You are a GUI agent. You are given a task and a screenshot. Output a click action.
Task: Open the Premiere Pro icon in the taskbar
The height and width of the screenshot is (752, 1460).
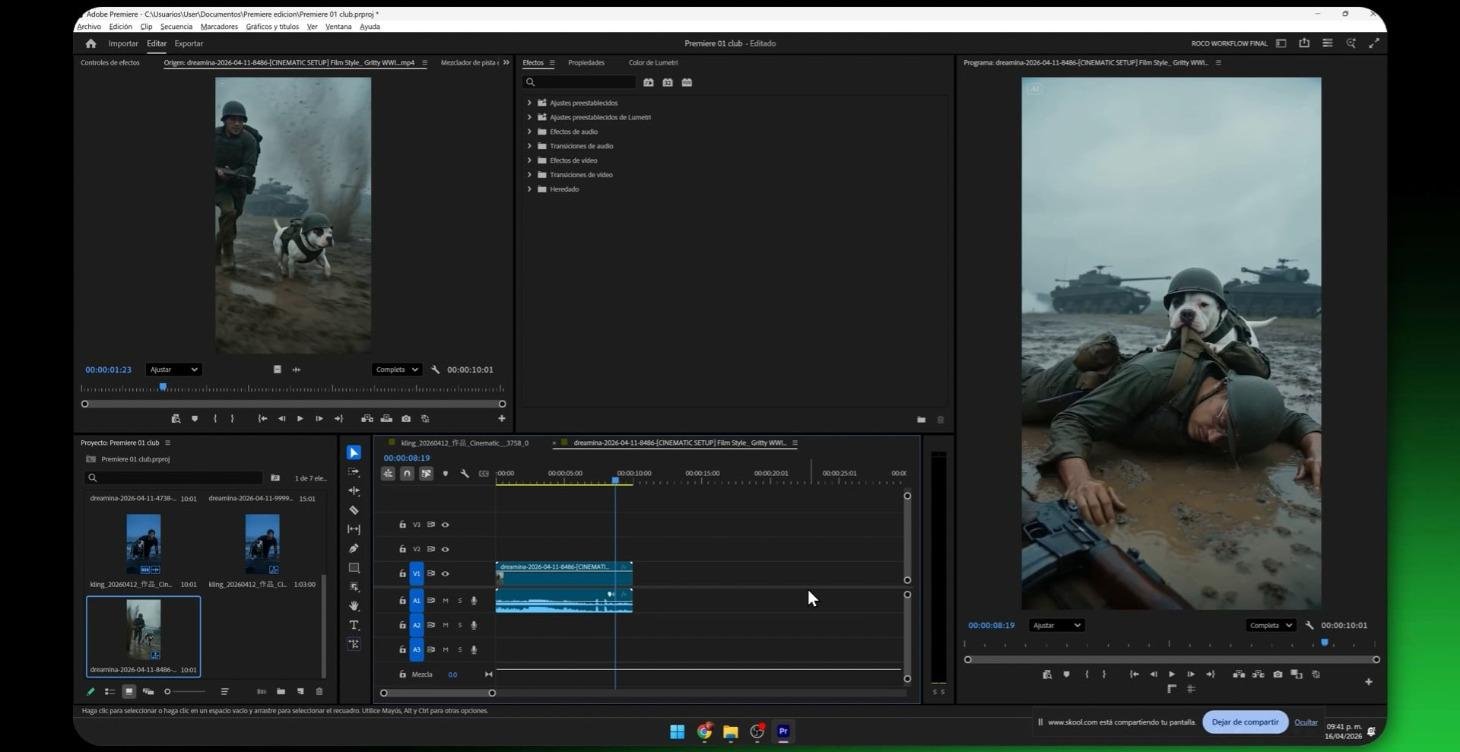point(783,731)
